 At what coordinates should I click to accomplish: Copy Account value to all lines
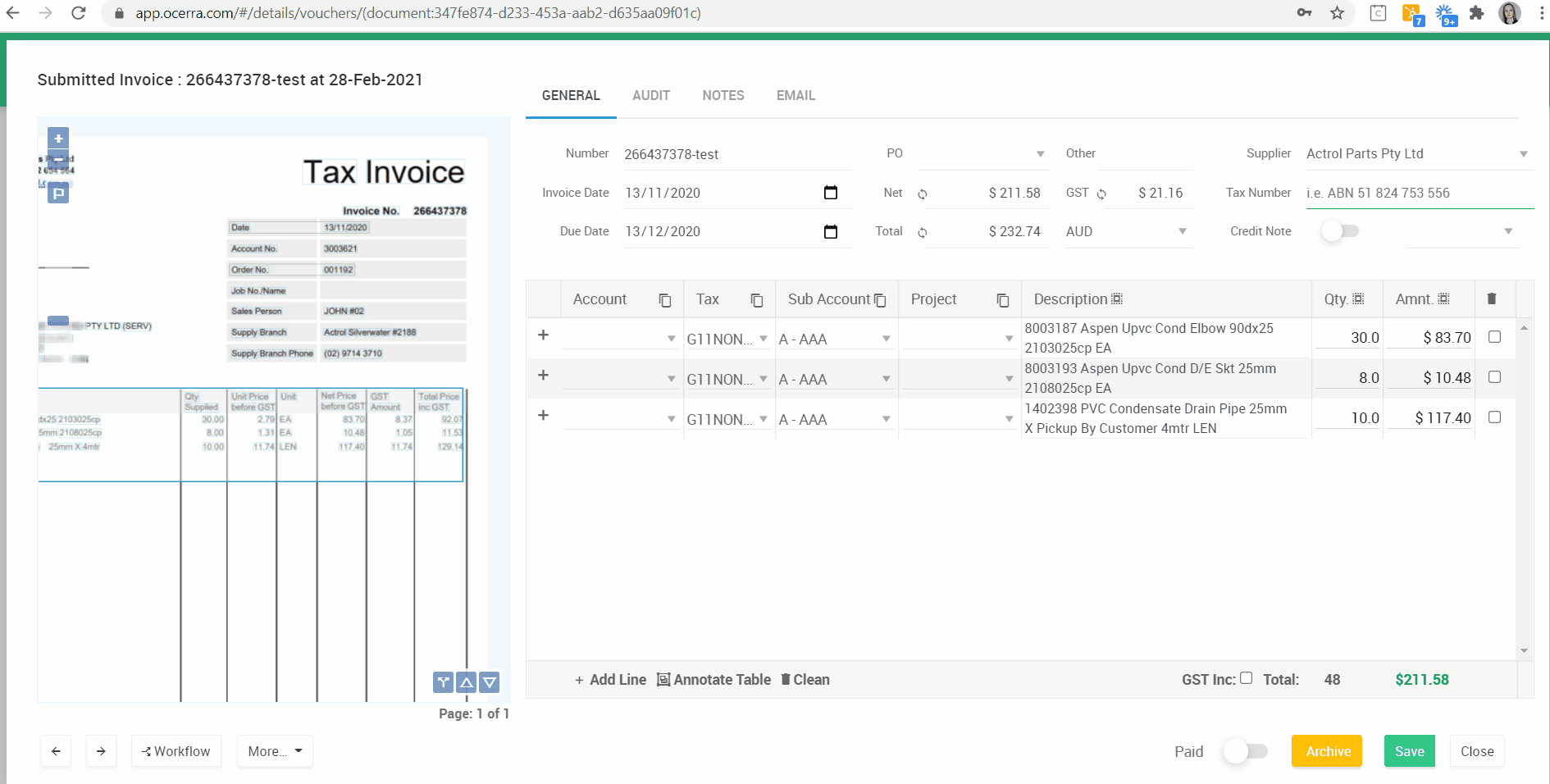(x=665, y=301)
